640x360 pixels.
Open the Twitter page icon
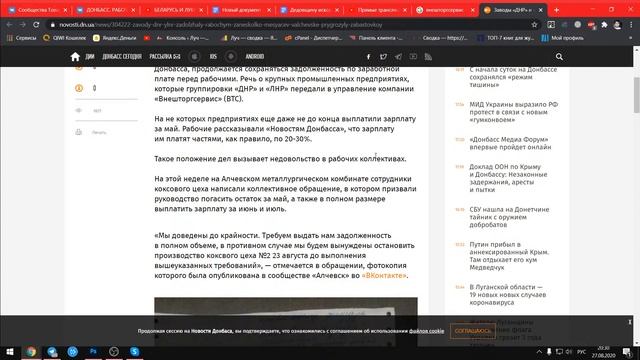pos(383,57)
